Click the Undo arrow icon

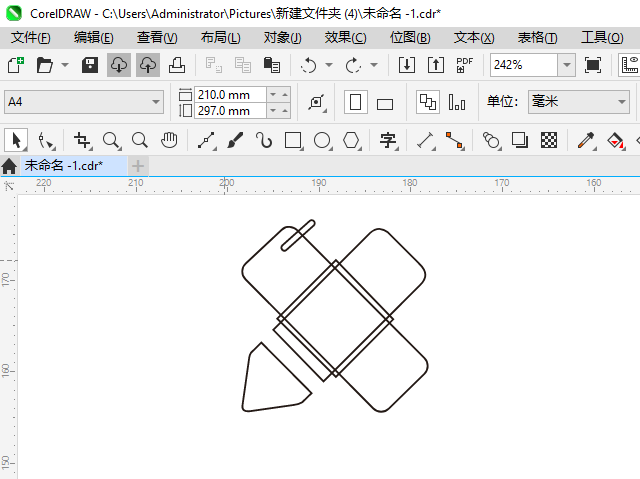pos(309,65)
